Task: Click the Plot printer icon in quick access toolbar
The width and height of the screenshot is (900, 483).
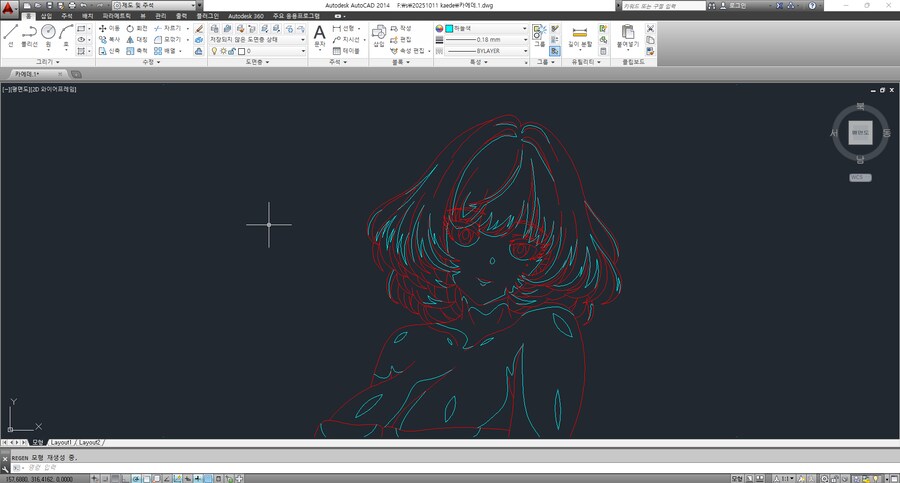Action: tap(72, 5)
